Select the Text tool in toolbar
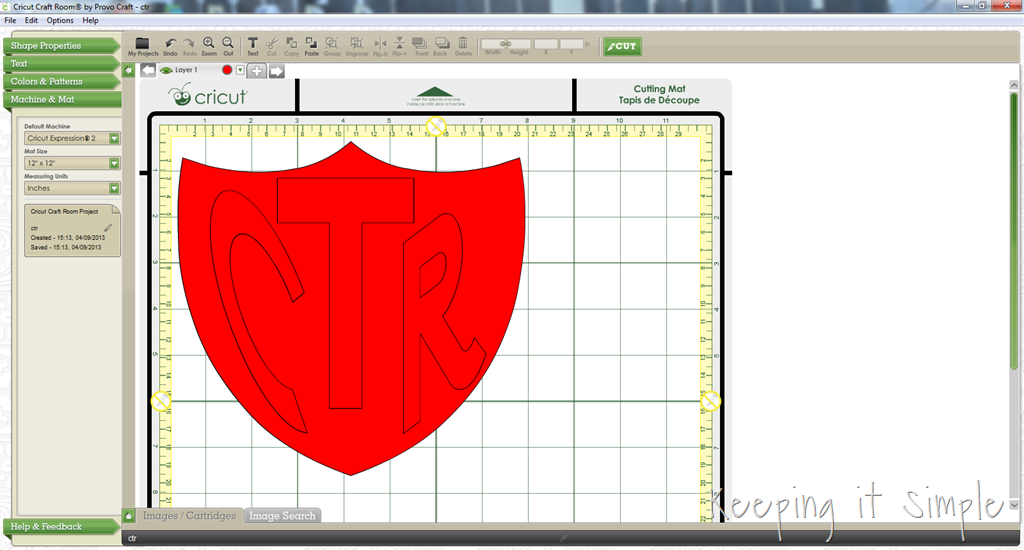This screenshot has height=550, width=1024. pyautogui.click(x=253, y=46)
